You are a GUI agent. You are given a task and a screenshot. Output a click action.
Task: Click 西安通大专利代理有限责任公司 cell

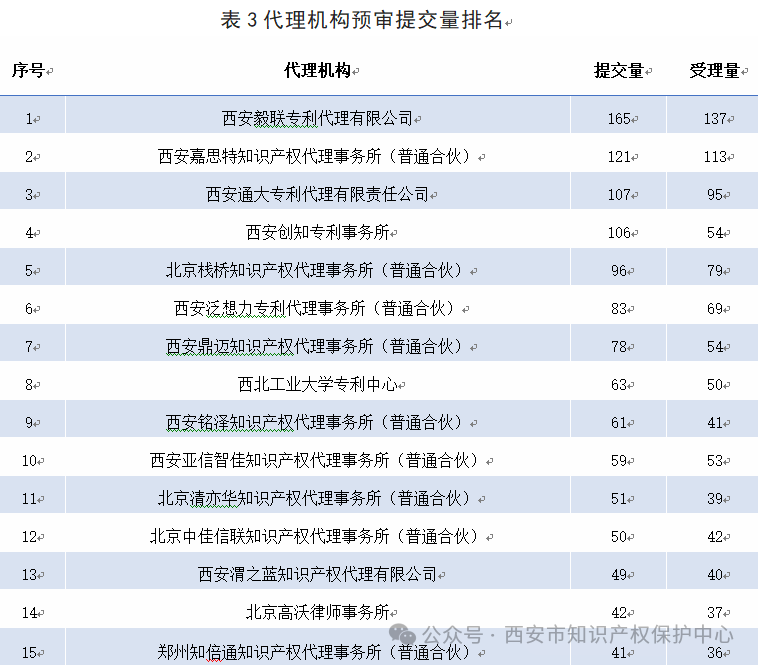pyautogui.click(x=317, y=195)
